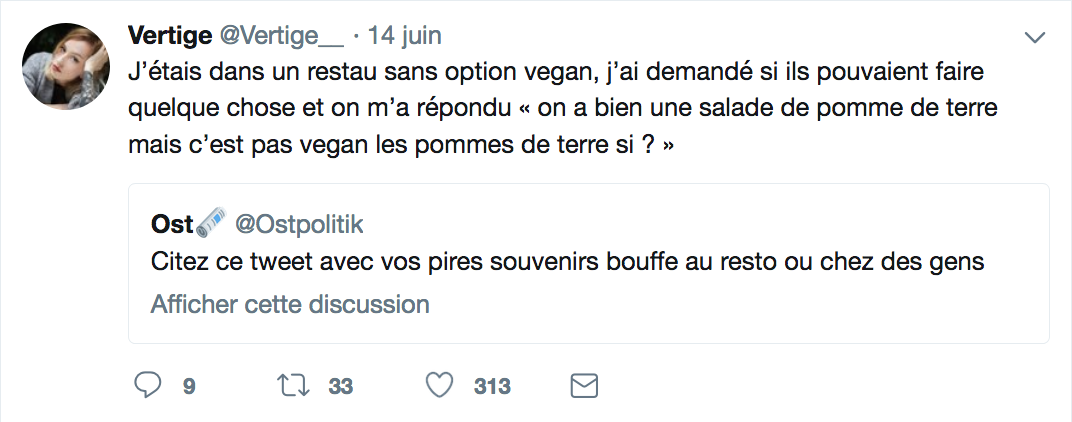This screenshot has width=1072, height=422.
Task: Click the newspaper emoji beside Ost
Action: (x=211, y=225)
